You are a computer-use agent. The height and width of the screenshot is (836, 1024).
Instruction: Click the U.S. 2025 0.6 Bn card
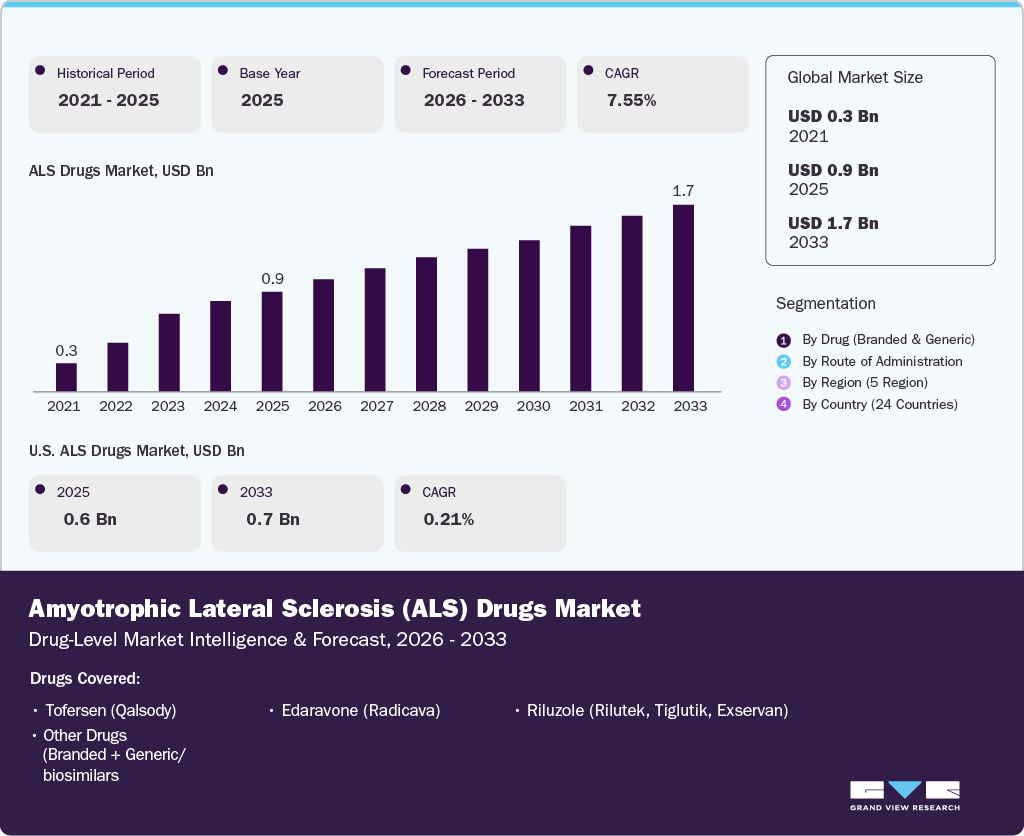(114, 513)
